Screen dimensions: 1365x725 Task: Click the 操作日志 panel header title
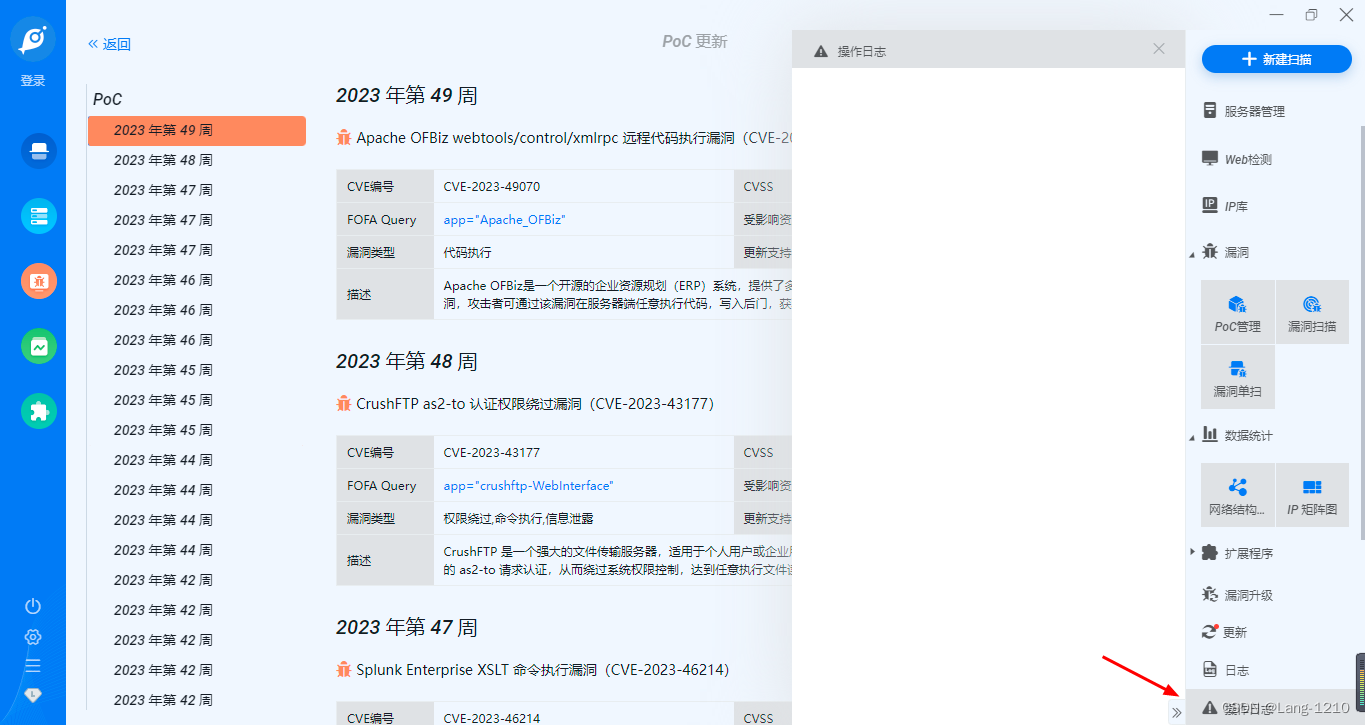pyautogui.click(x=862, y=51)
